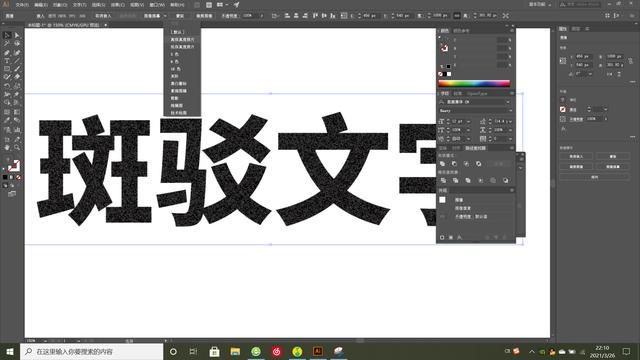
Task: Click the 裁剪图像 button in control bar
Action: click(204, 16)
